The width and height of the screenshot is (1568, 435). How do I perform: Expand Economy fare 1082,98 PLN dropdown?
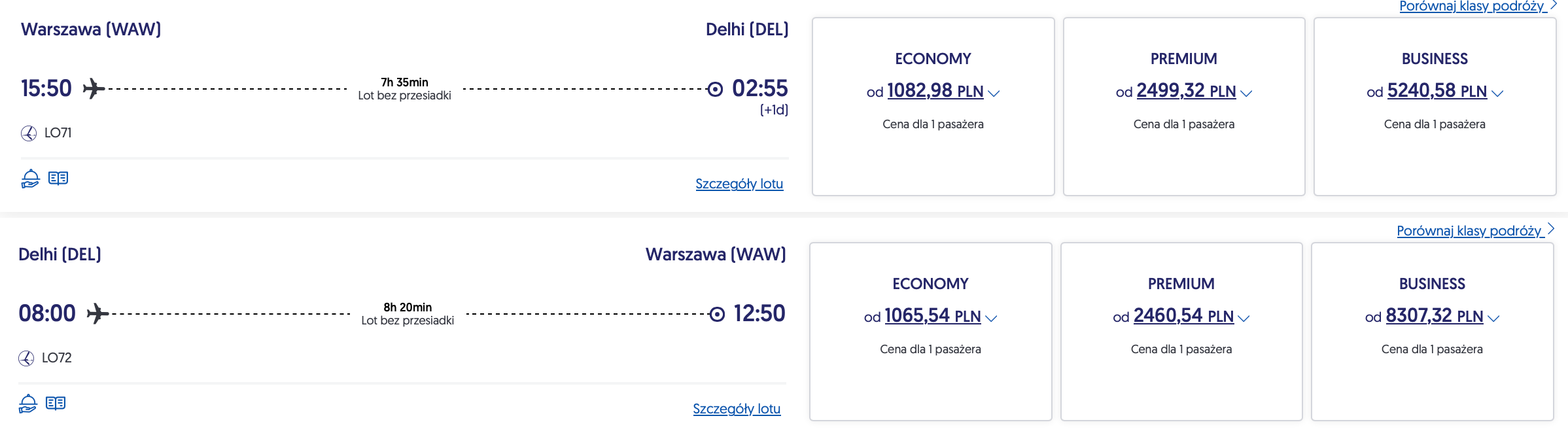pyautogui.click(x=994, y=94)
